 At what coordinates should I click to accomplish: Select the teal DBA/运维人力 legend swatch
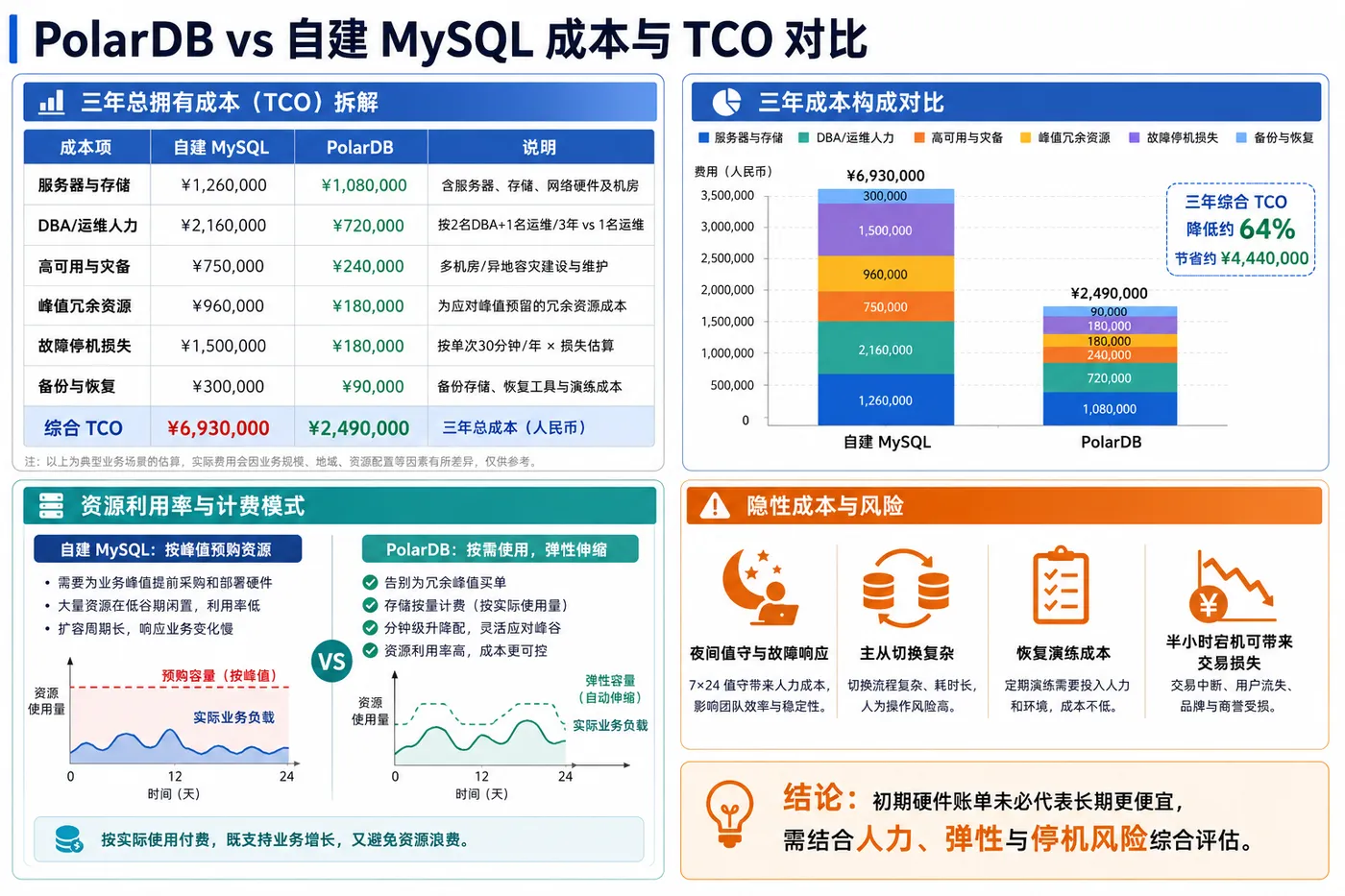[803, 137]
